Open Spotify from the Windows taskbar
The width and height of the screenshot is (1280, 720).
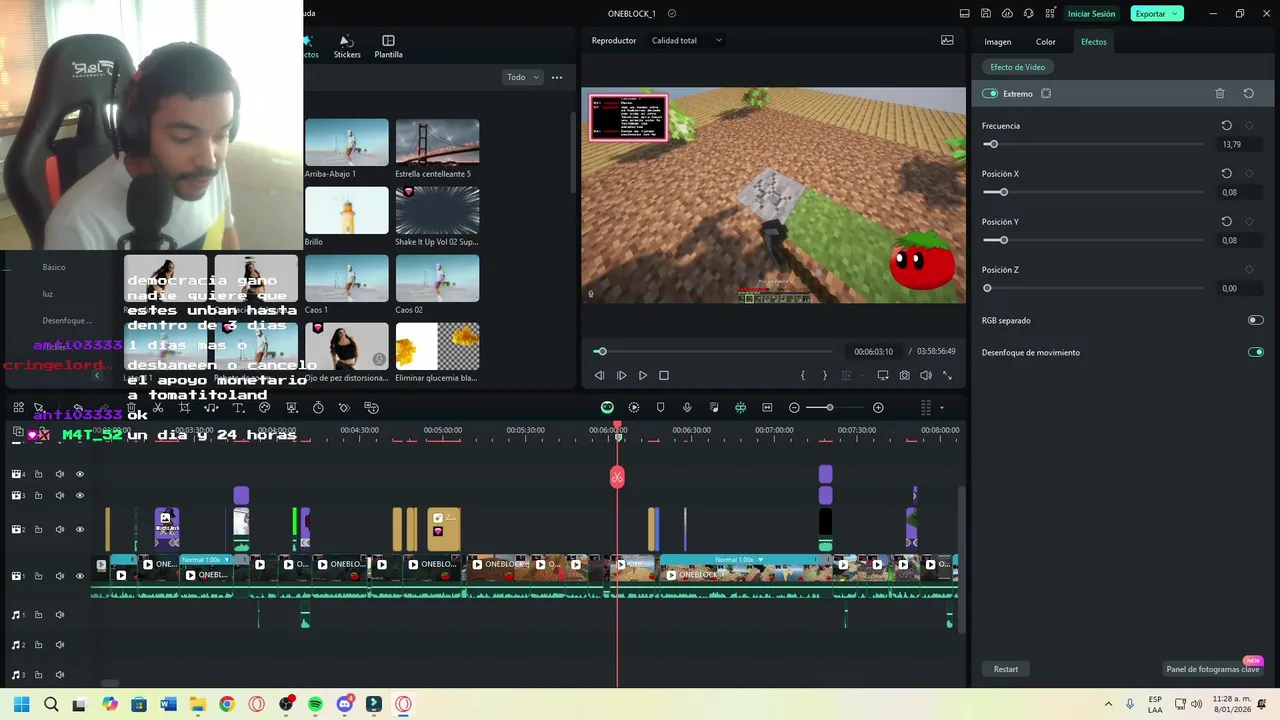pos(315,704)
